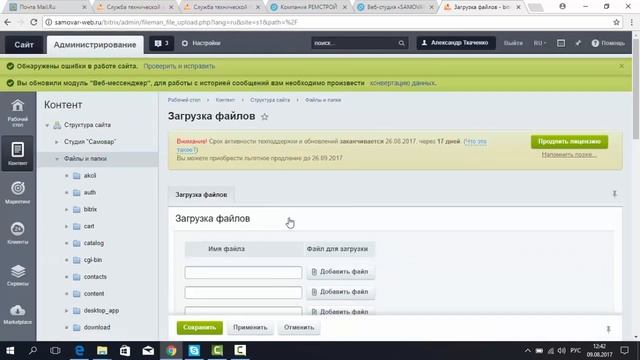This screenshot has height=360, width=640.
Task: Expand the bitrix folder
Action: click(67, 209)
